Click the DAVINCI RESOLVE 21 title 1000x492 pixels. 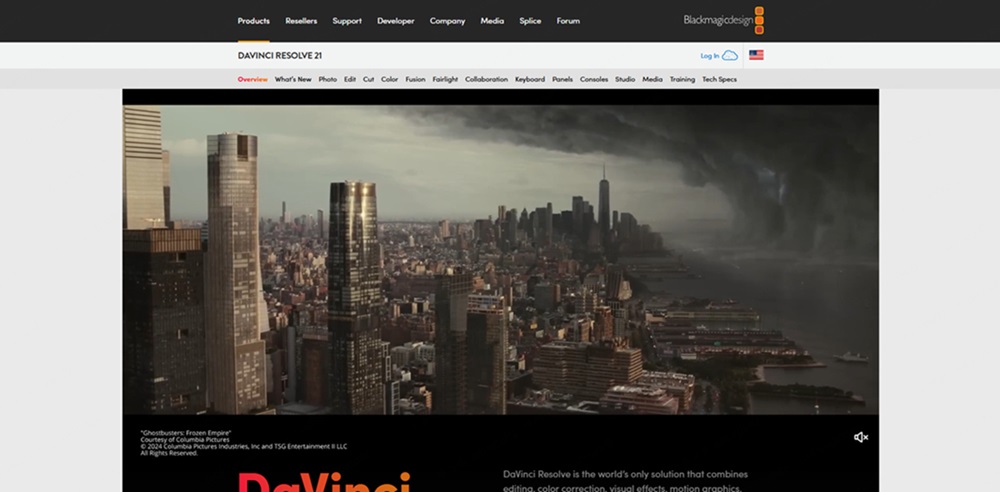279,56
